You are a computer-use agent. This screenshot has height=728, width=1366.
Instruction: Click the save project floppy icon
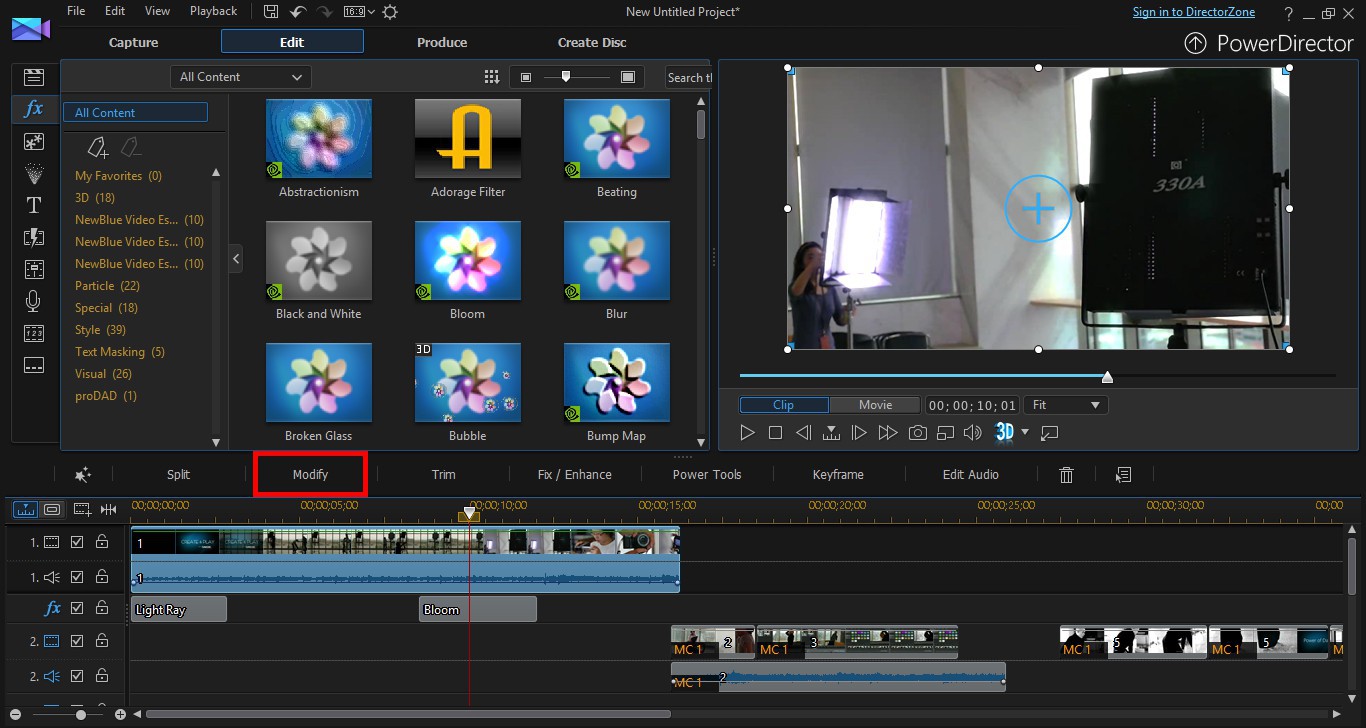click(x=271, y=11)
